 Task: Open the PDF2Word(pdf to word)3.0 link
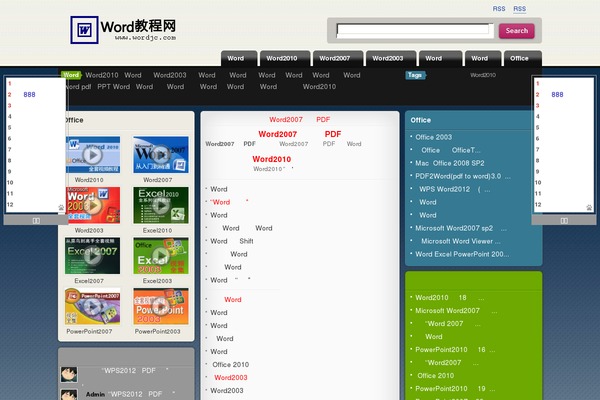463,176
